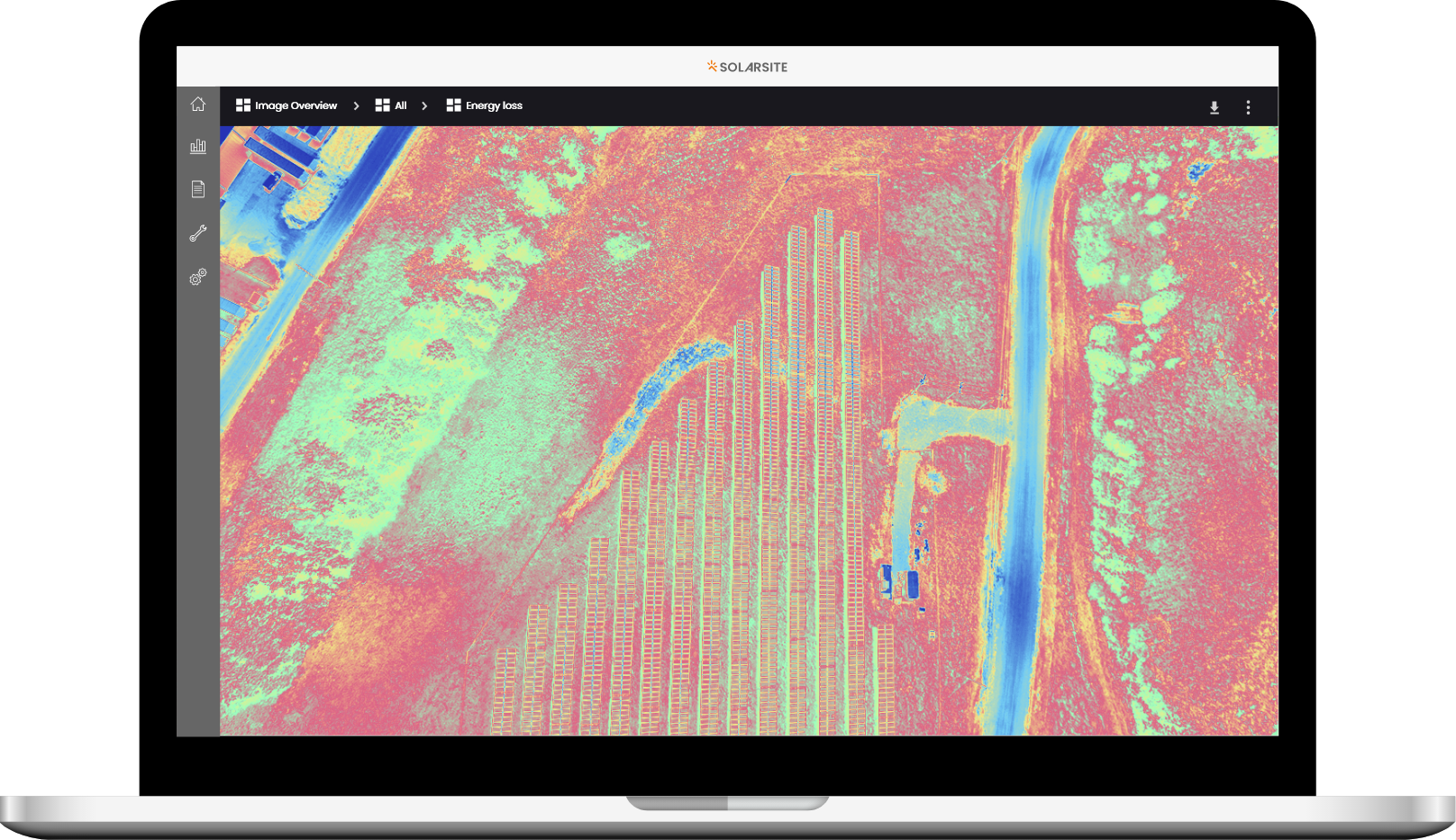Navigate to the Image Overview breadcrumb
Viewport: 1456px width, 840px height.
[x=296, y=105]
